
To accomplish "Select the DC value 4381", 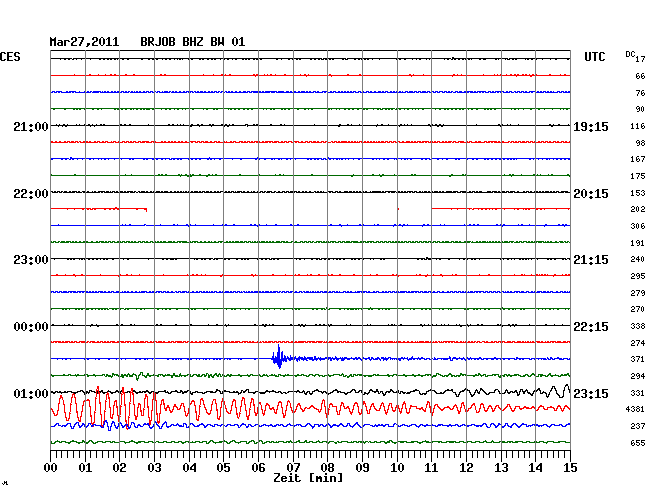I will click(635, 409).
